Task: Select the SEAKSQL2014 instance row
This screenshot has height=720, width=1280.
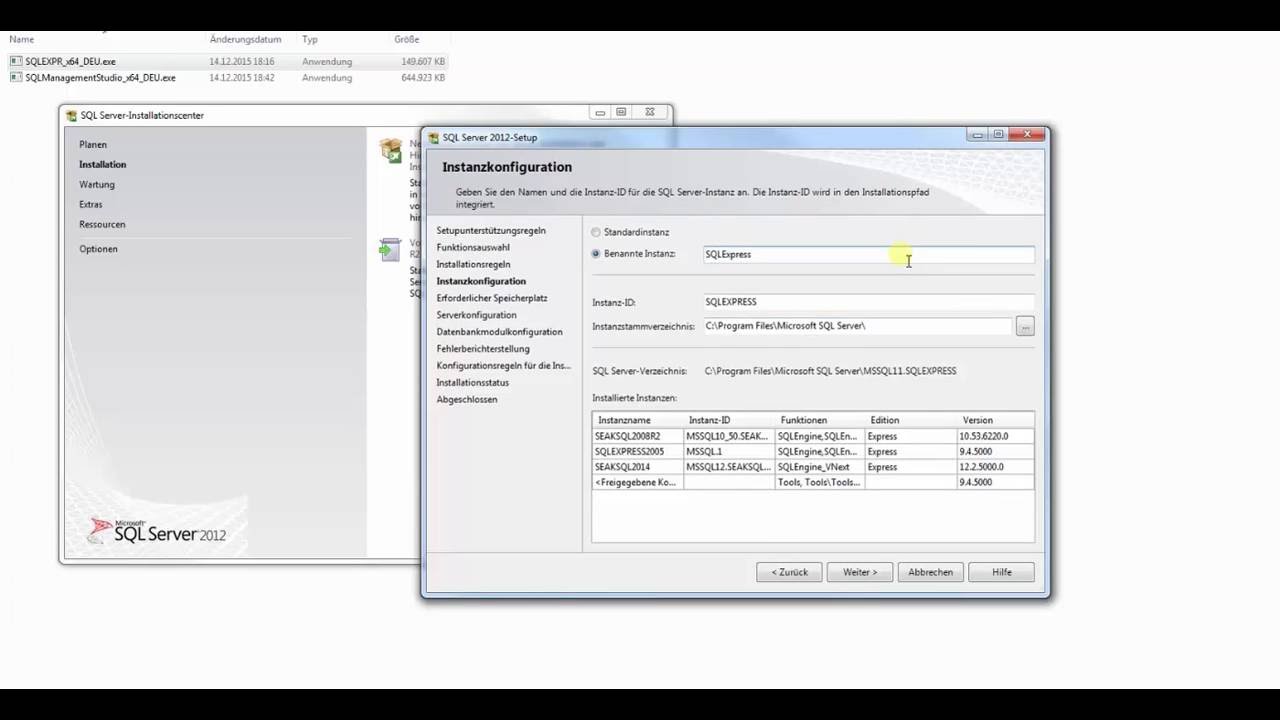Action: tap(812, 467)
